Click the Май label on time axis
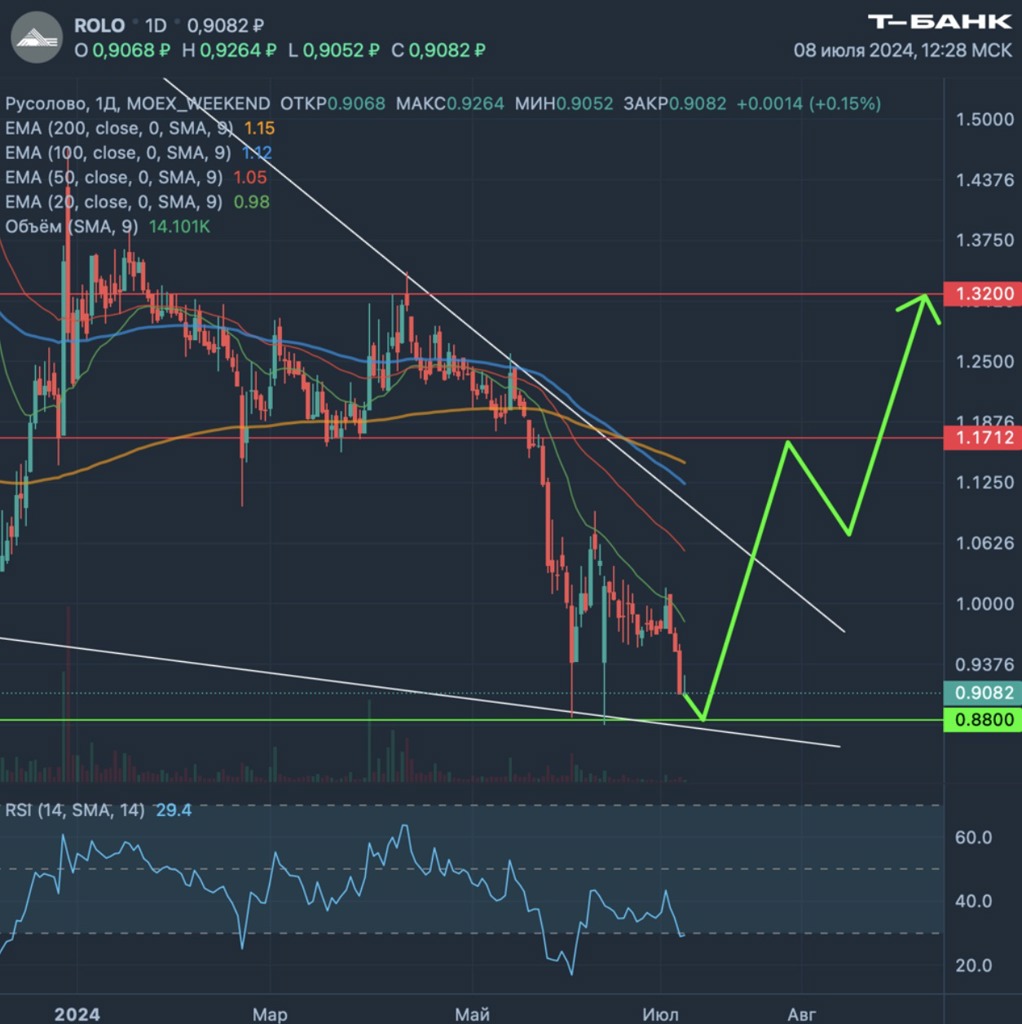 [472, 1014]
